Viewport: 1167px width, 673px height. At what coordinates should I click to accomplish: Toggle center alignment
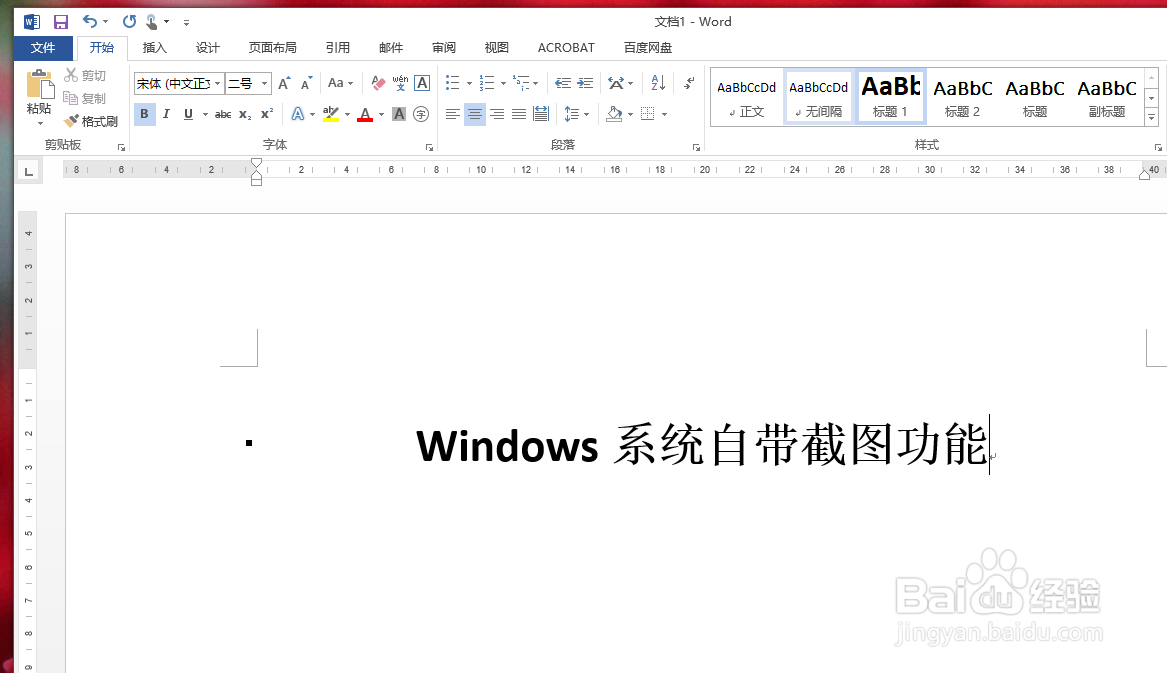475,114
